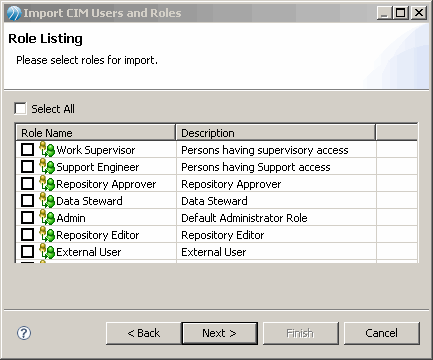
Task: Sort by the Role Name column header
Action: coord(96,133)
